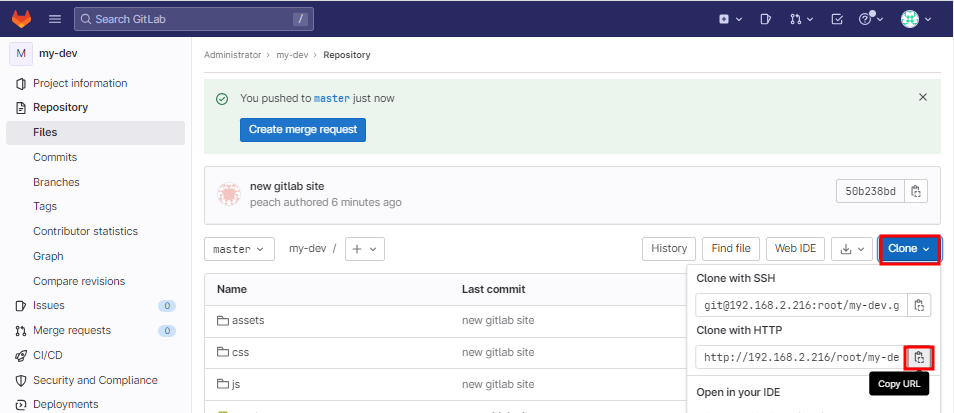Open the user avatar menu

[916, 19]
